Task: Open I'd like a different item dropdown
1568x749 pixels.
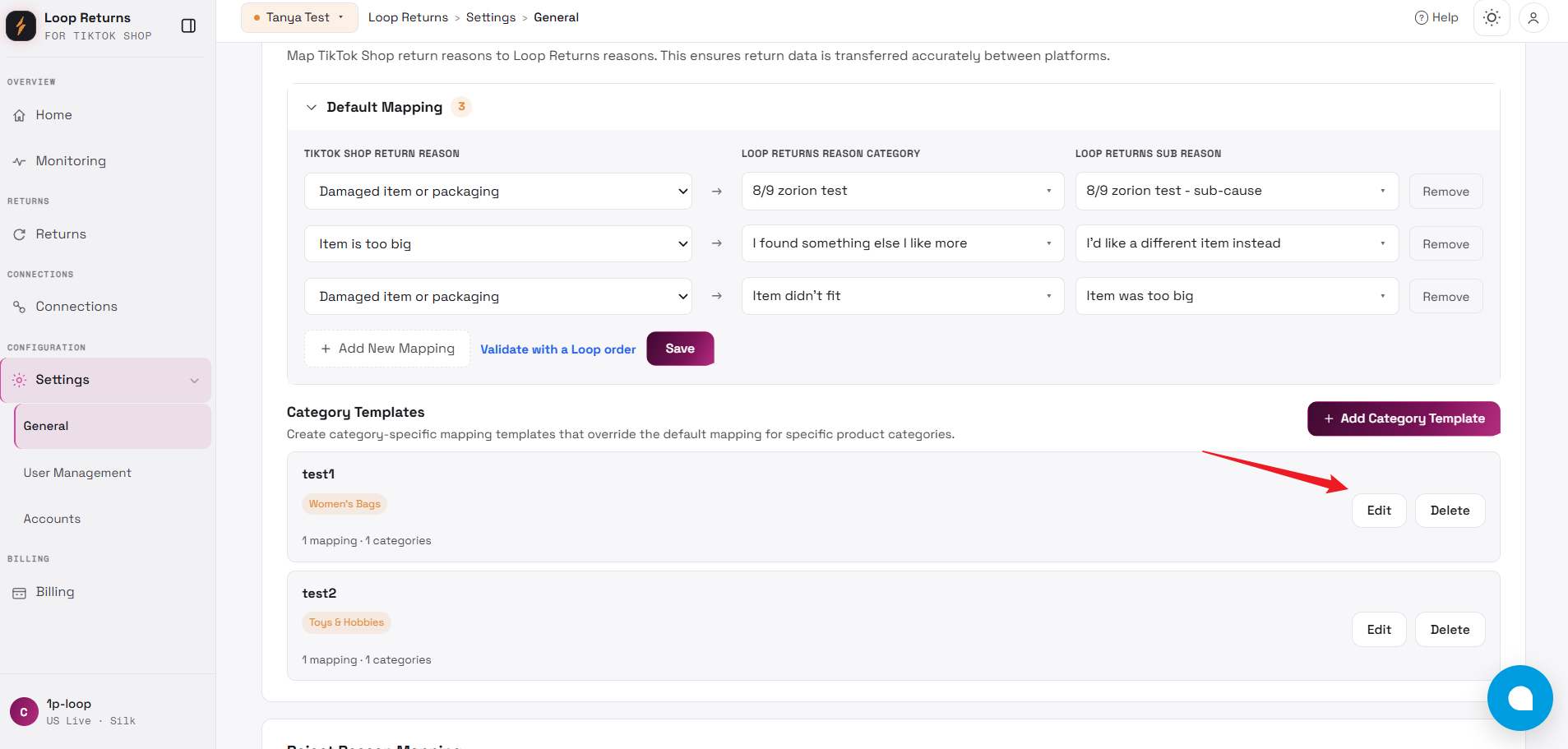Action: click(x=1237, y=243)
